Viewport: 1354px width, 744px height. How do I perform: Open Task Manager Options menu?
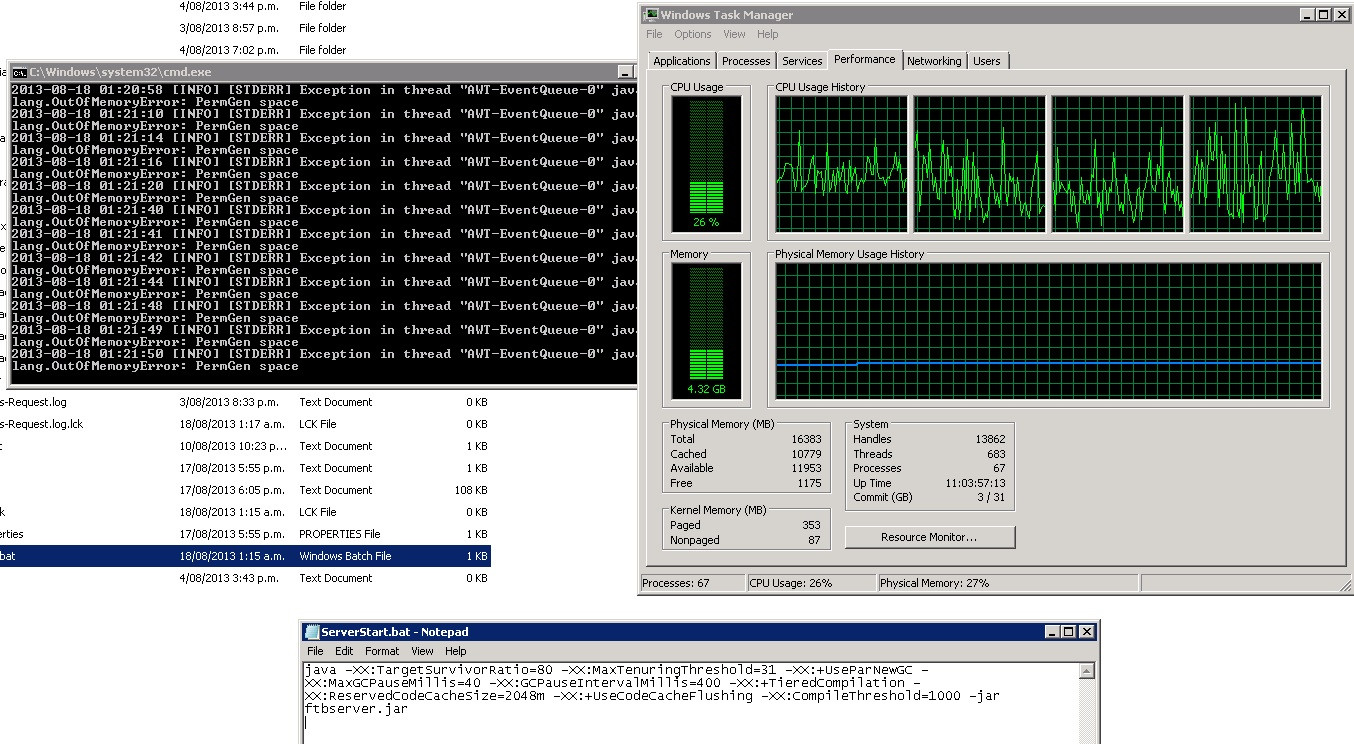693,34
